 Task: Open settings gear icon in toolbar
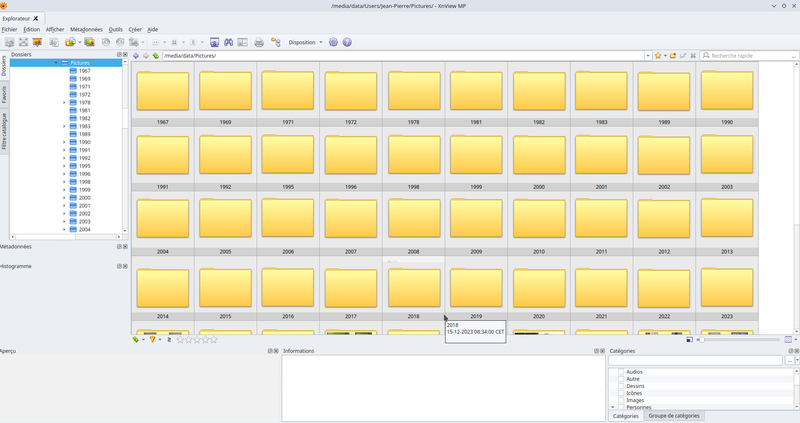[334, 43]
